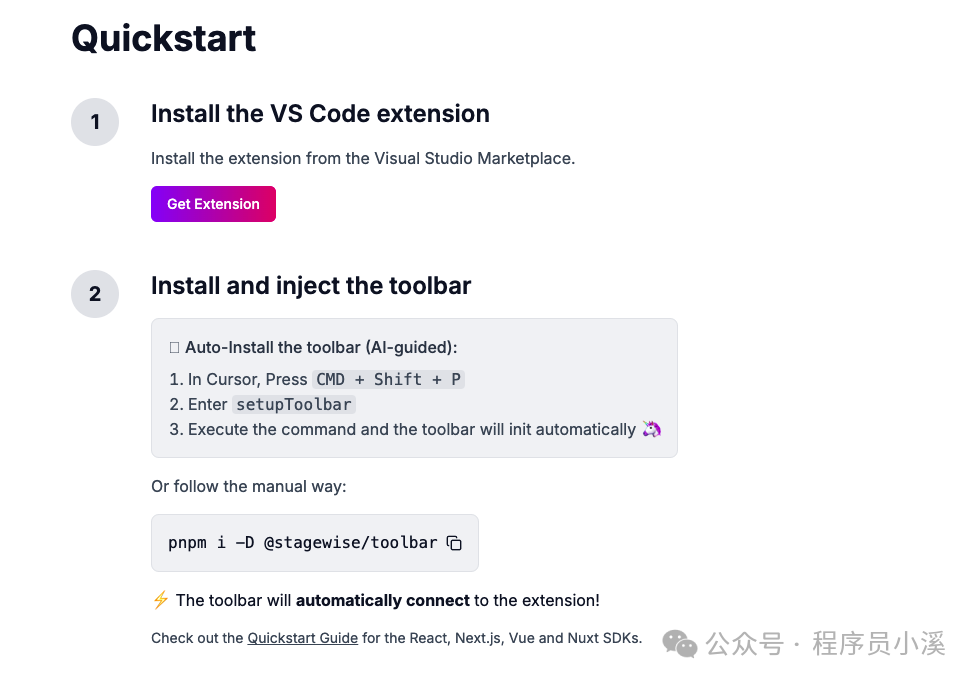Click the 'Auto-Install the toolbar (AI-guided)' label
The width and height of the screenshot is (976, 682).
[321, 348]
